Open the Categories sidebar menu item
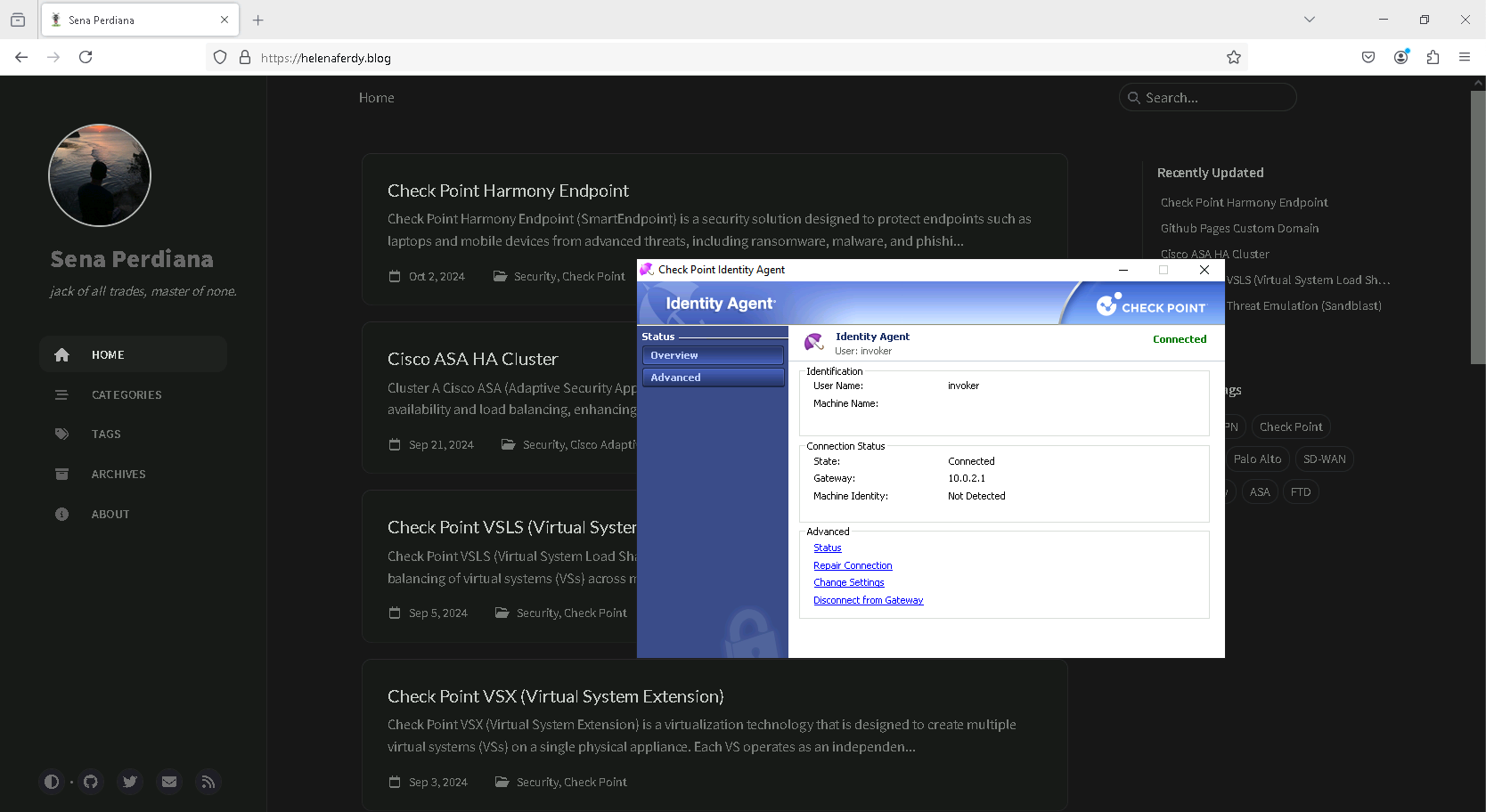This screenshot has width=1486, height=812. (x=127, y=394)
